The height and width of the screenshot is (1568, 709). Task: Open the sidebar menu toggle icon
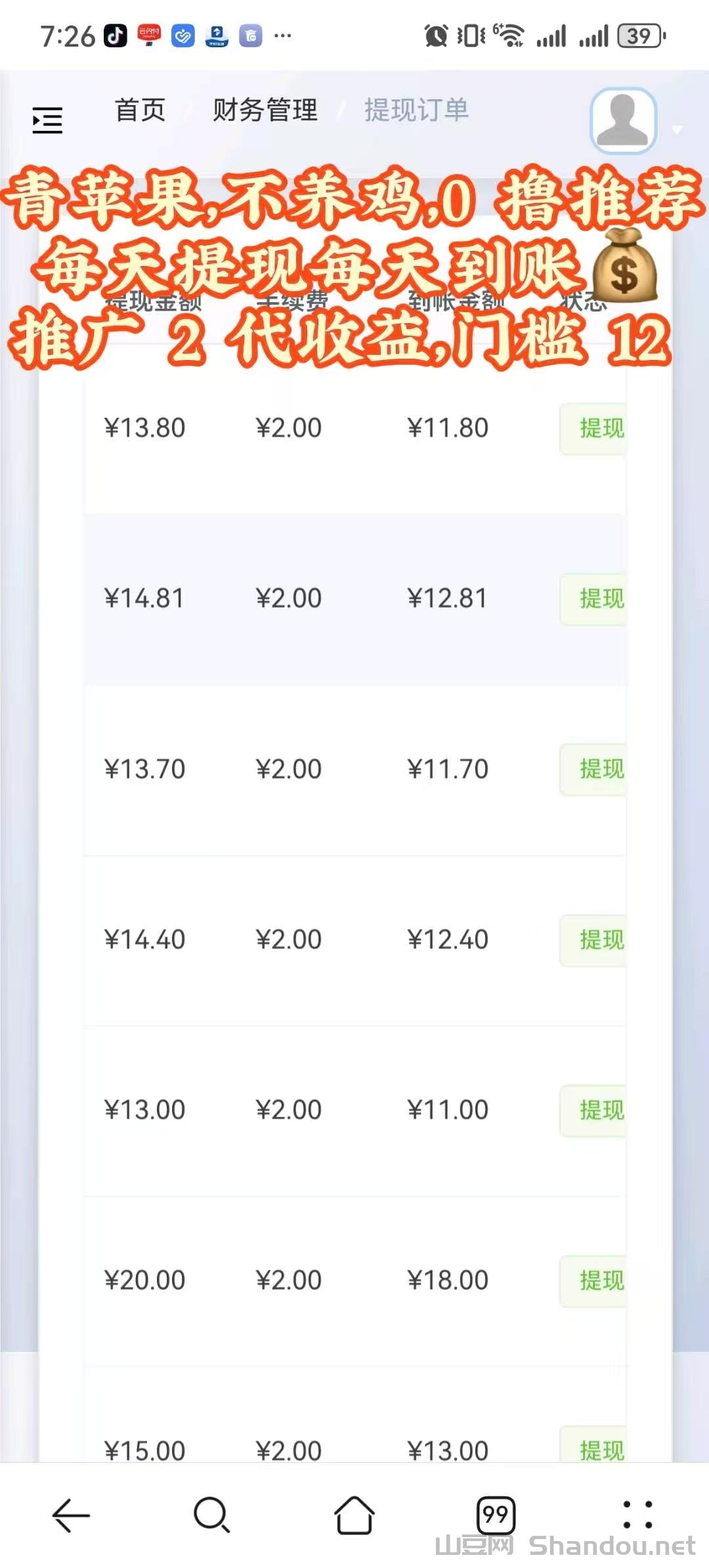pyautogui.click(x=47, y=120)
